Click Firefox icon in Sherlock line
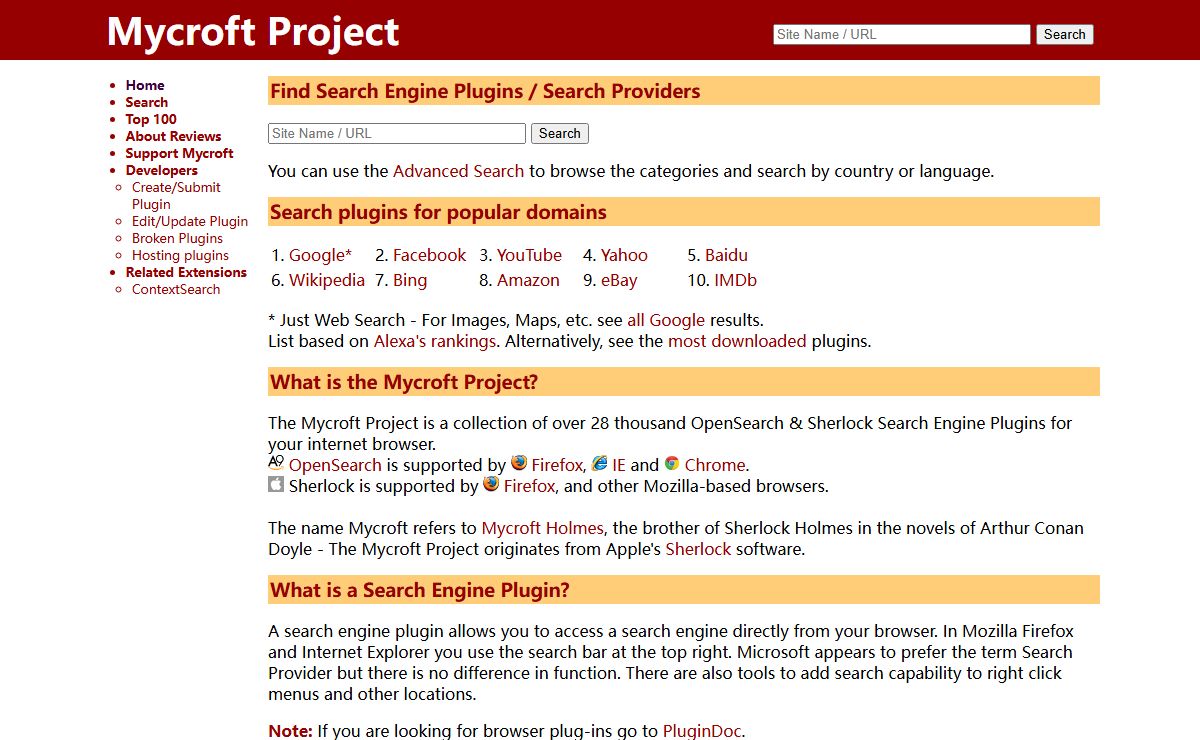 (491, 484)
